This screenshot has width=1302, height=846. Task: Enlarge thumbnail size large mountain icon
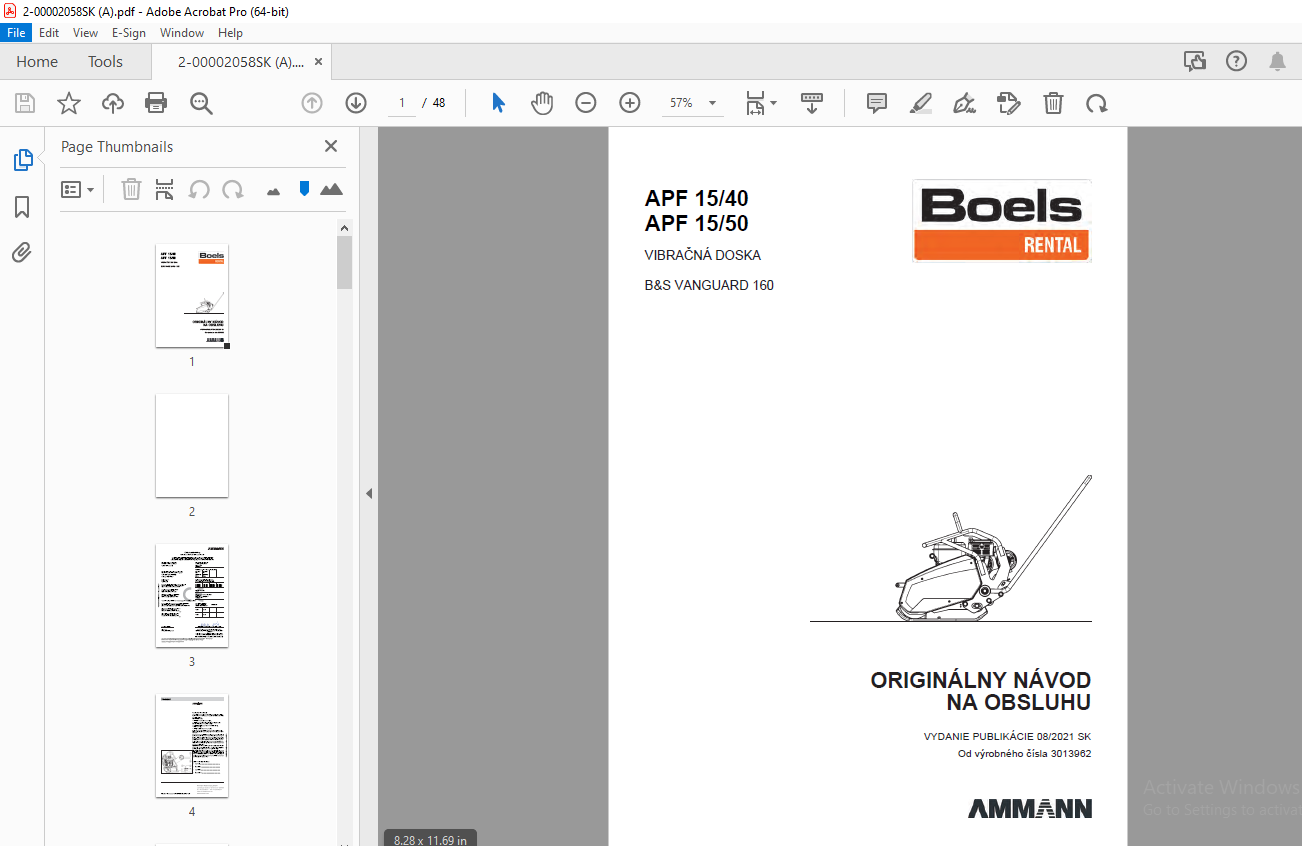[331, 188]
